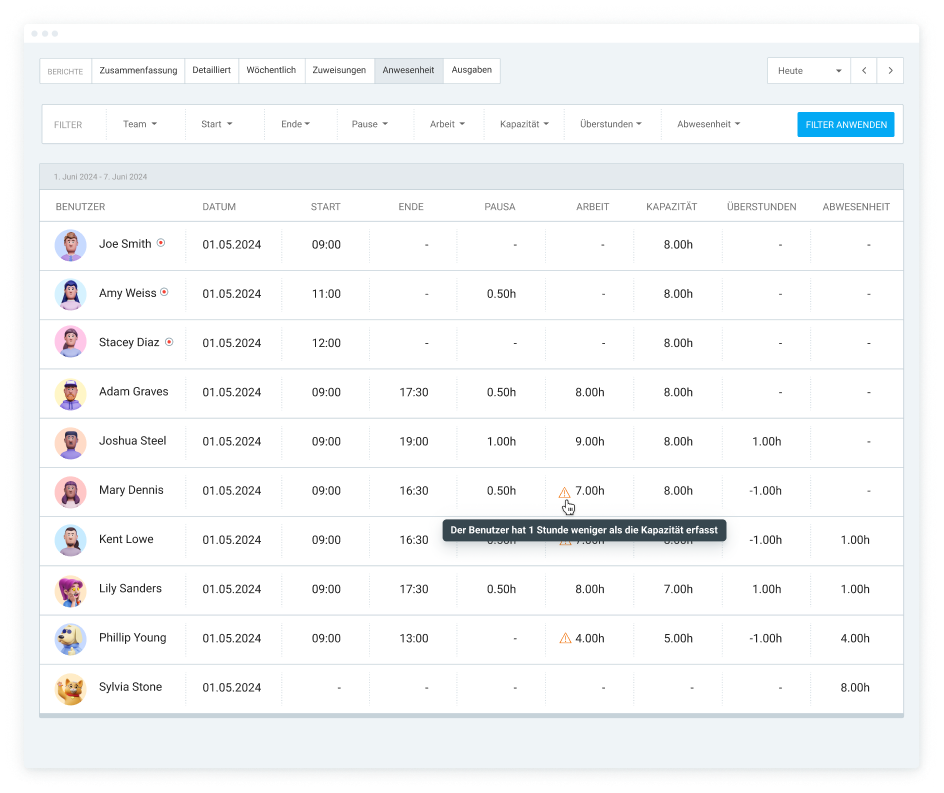
Task: Switch to the Ausgaben tab
Action: coord(471,71)
